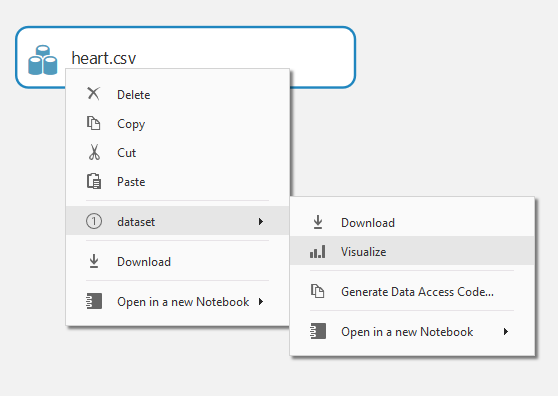Click the clipboard icon beside Paste
Image resolution: width=558 pixels, height=396 pixels.
[94, 181]
